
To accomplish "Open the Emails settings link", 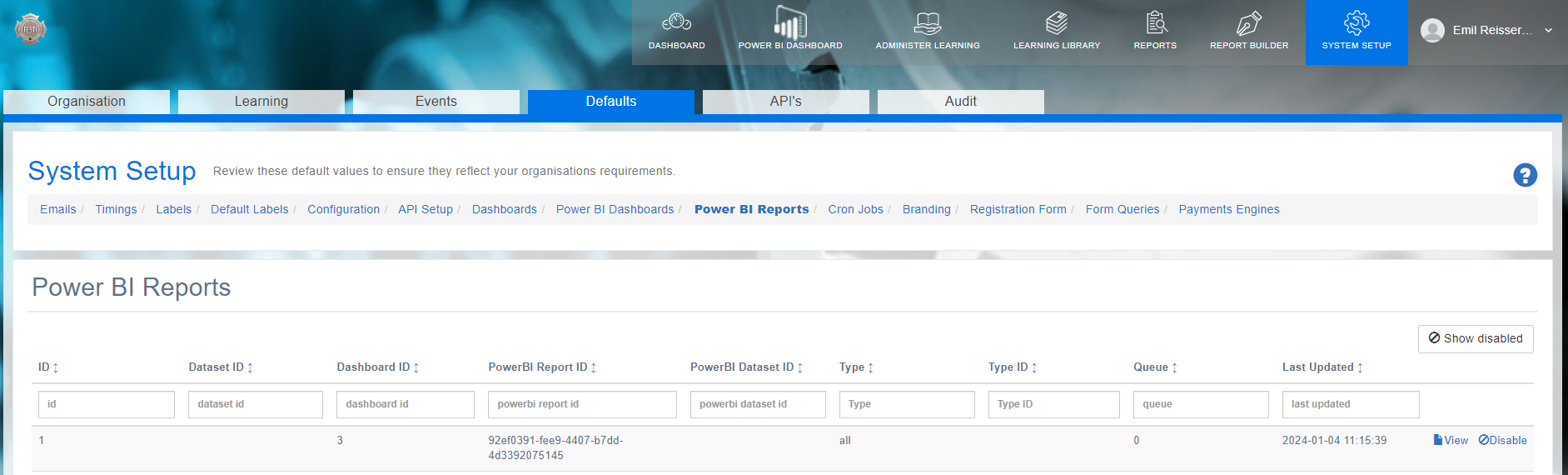I will point(58,209).
